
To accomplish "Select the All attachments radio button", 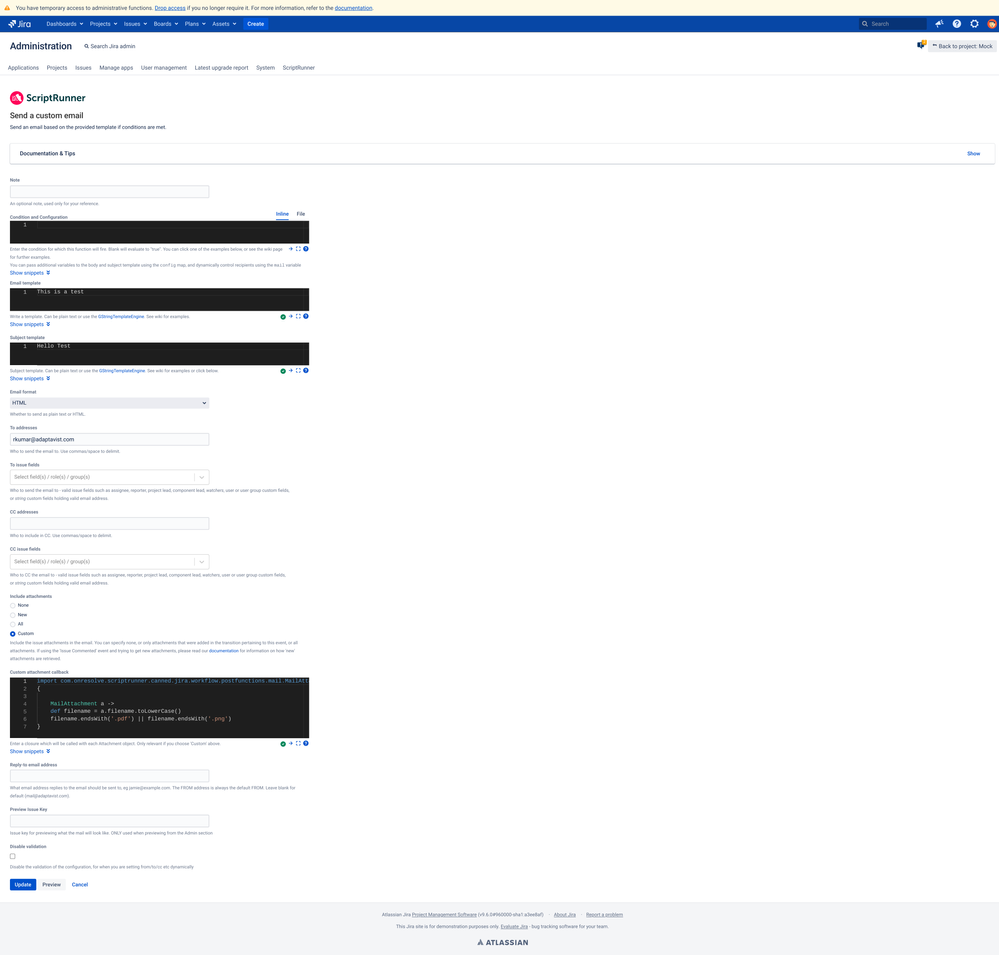I will pyautogui.click(x=13, y=624).
